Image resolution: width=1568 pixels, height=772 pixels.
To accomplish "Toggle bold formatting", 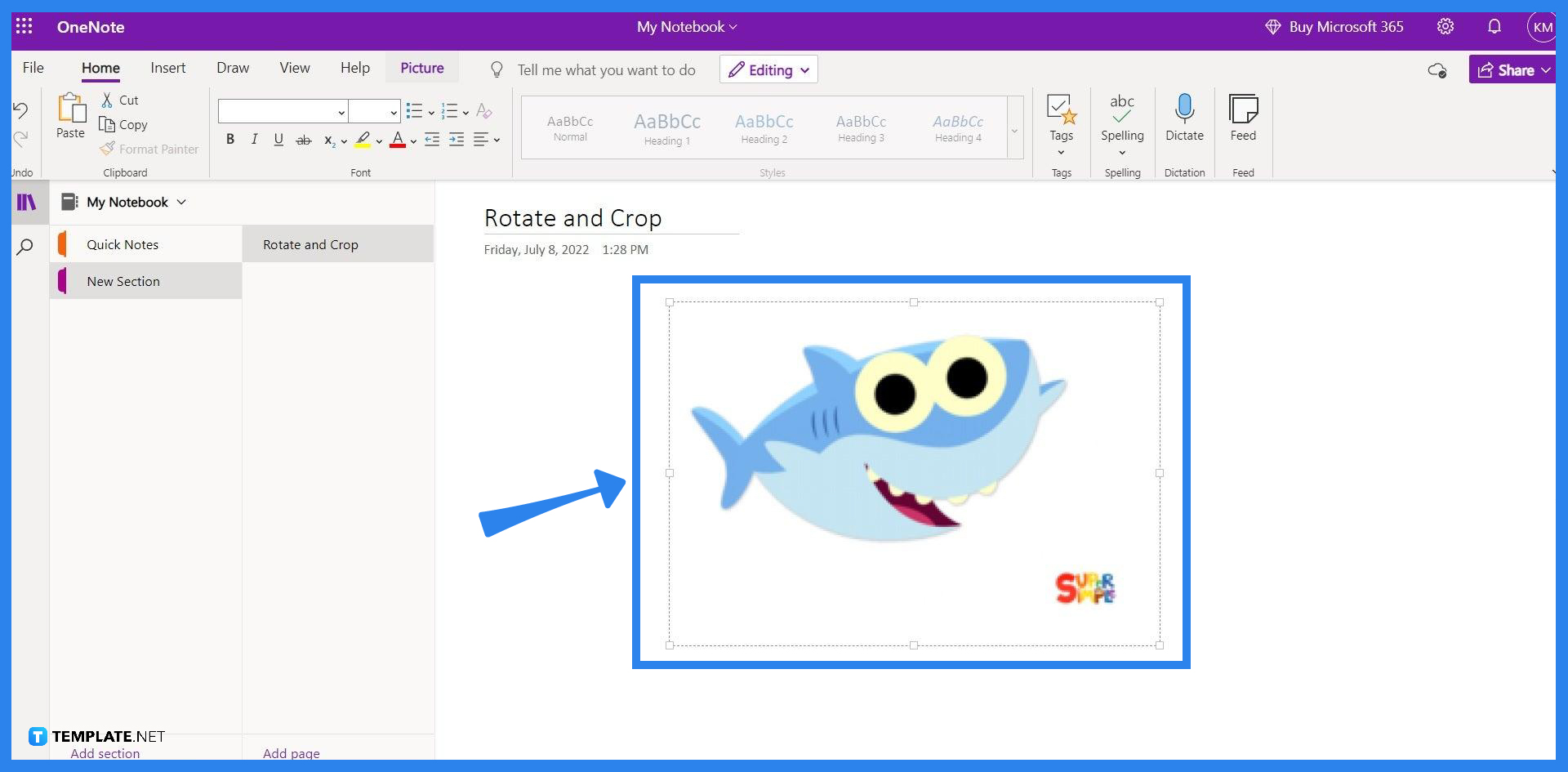I will pos(229,139).
